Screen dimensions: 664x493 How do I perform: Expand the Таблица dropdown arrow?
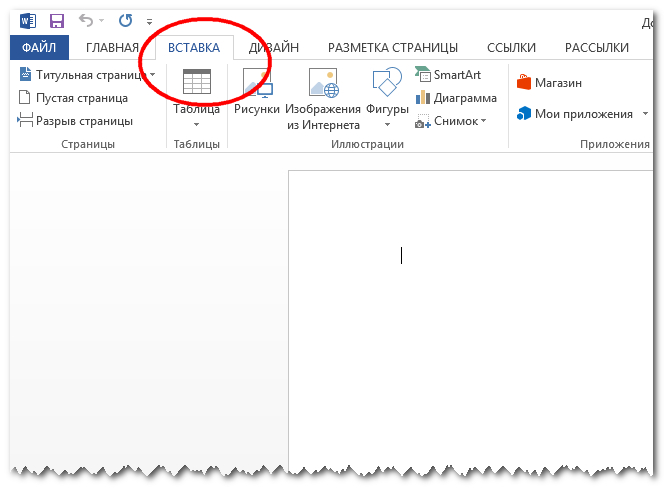click(x=196, y=125)
